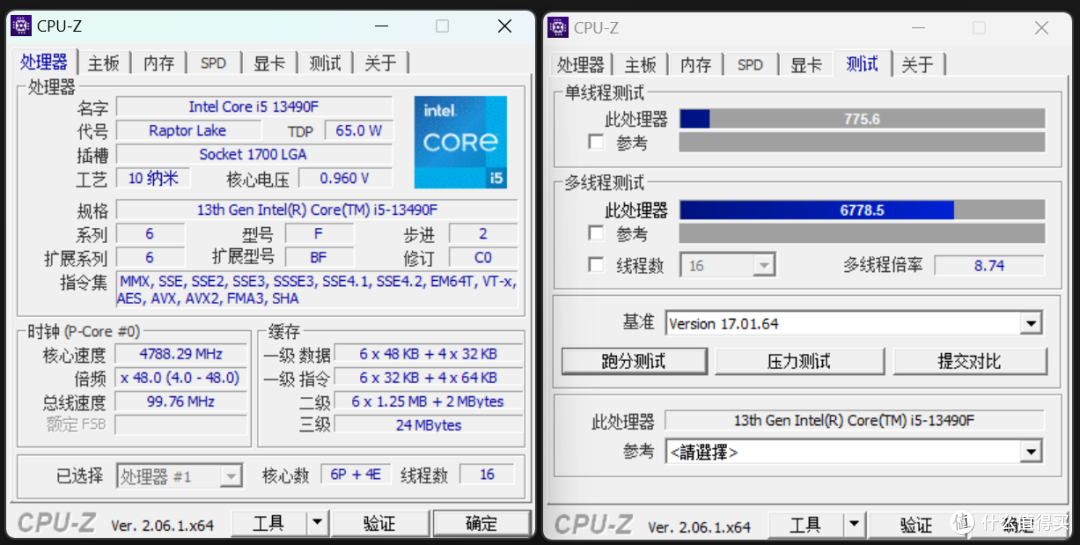This screenshot has height=545, width=1080.
Task: Enable 参考 checkbox under 单线程测试
Action: (596, 143)
